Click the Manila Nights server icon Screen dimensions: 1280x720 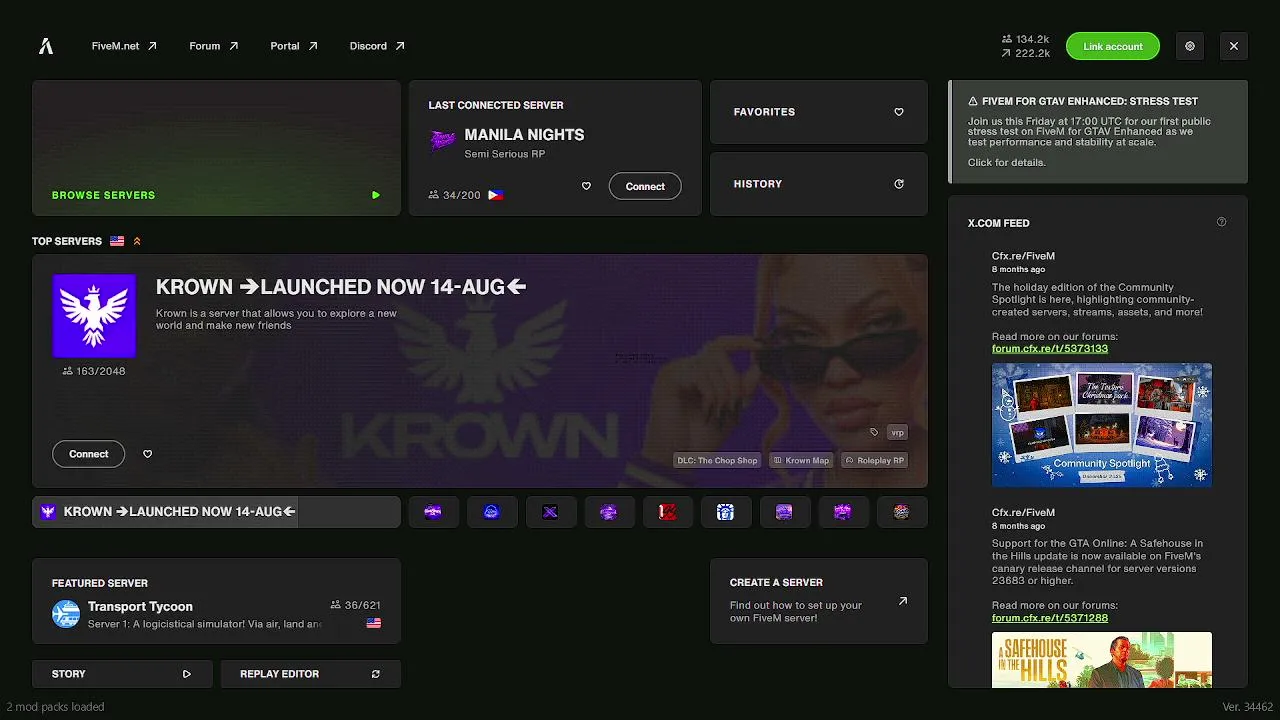442,141
